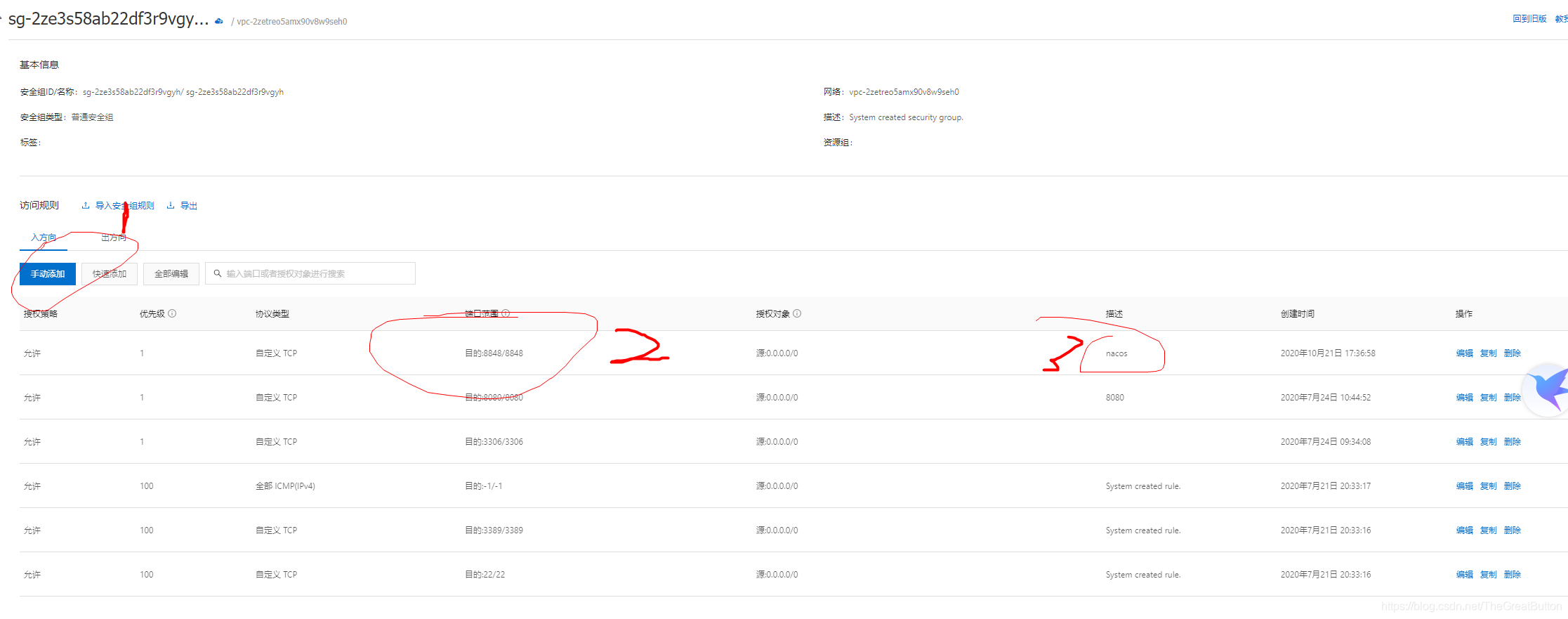Click the security group ID/name value sg-2ze3s58ab22df3r9vgyh

(183, 92)
